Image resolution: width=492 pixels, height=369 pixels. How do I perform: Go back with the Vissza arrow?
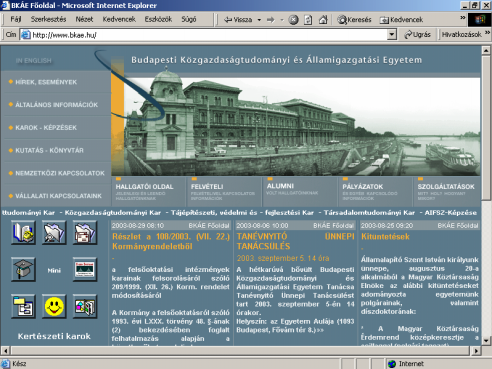point(238,20)
